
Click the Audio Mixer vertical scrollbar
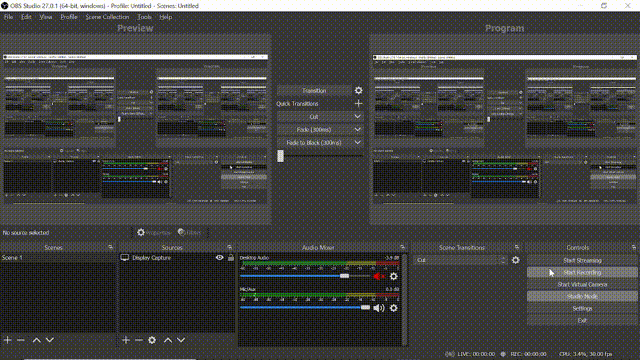(404, 300)
